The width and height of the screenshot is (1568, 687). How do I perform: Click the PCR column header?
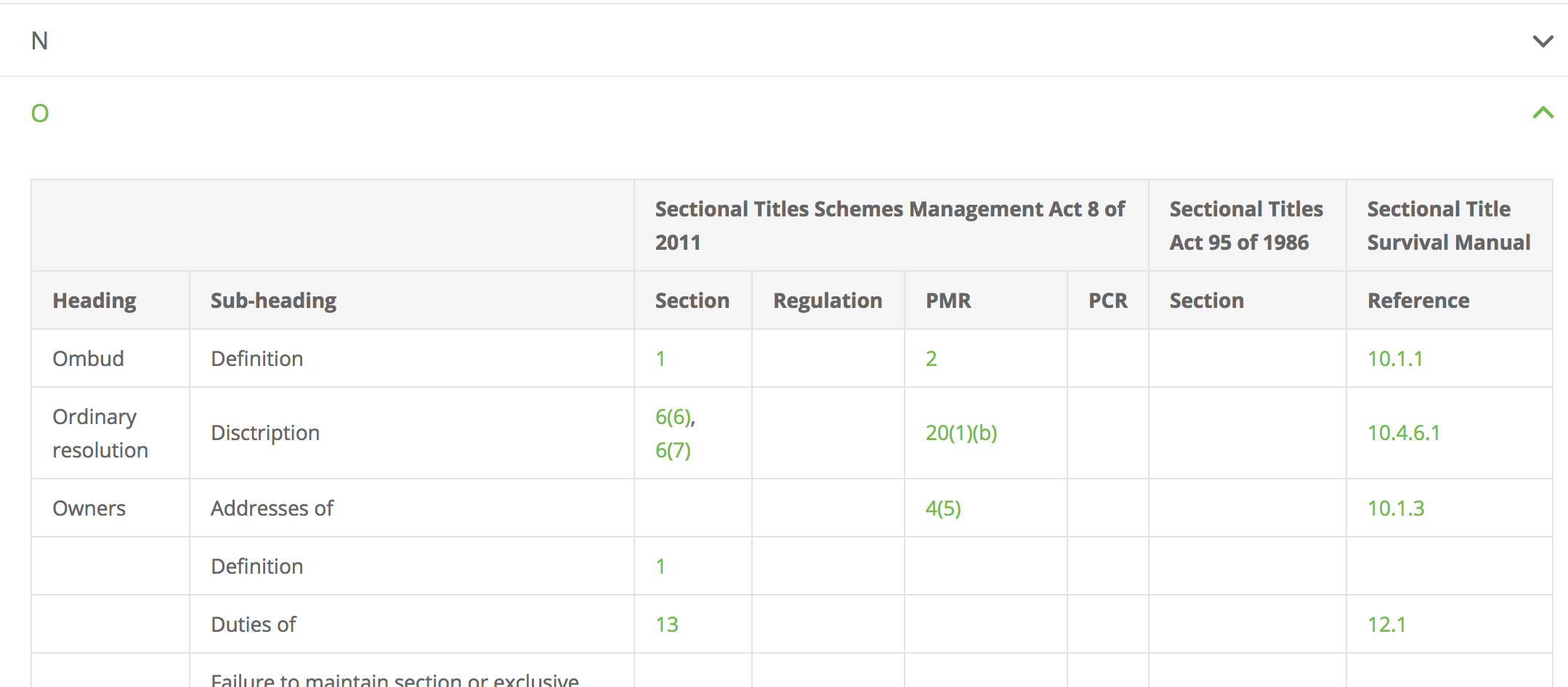coord(1107,301)
